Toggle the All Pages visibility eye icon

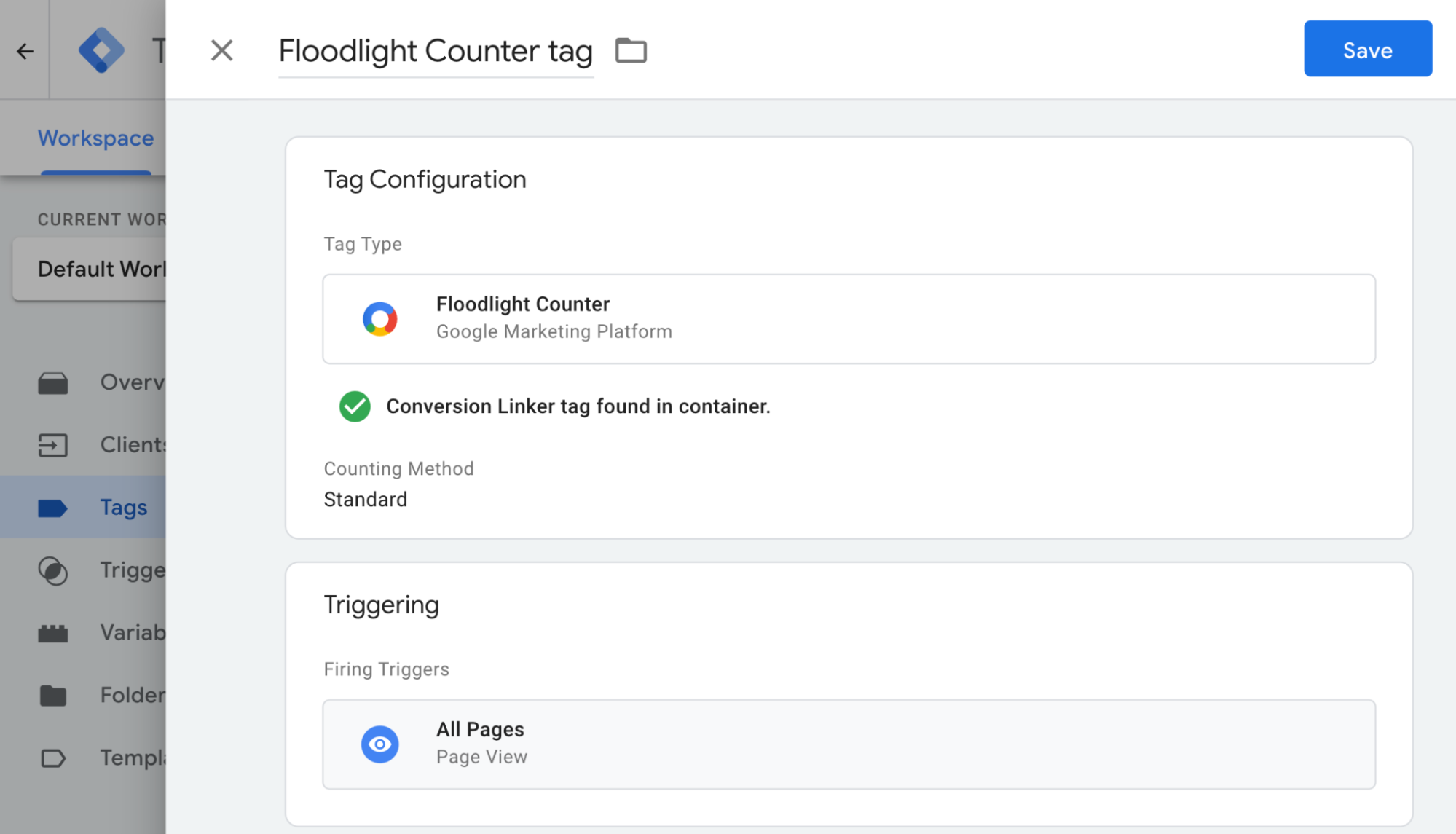tap(382, 742)
